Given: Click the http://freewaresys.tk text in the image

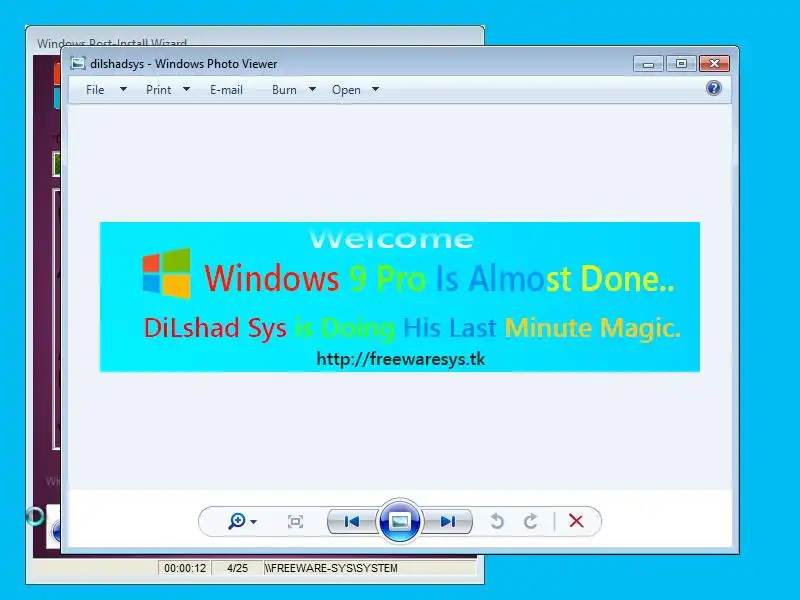Looking at the screenshot, I should pyautogui.click(x=401, y=359).
